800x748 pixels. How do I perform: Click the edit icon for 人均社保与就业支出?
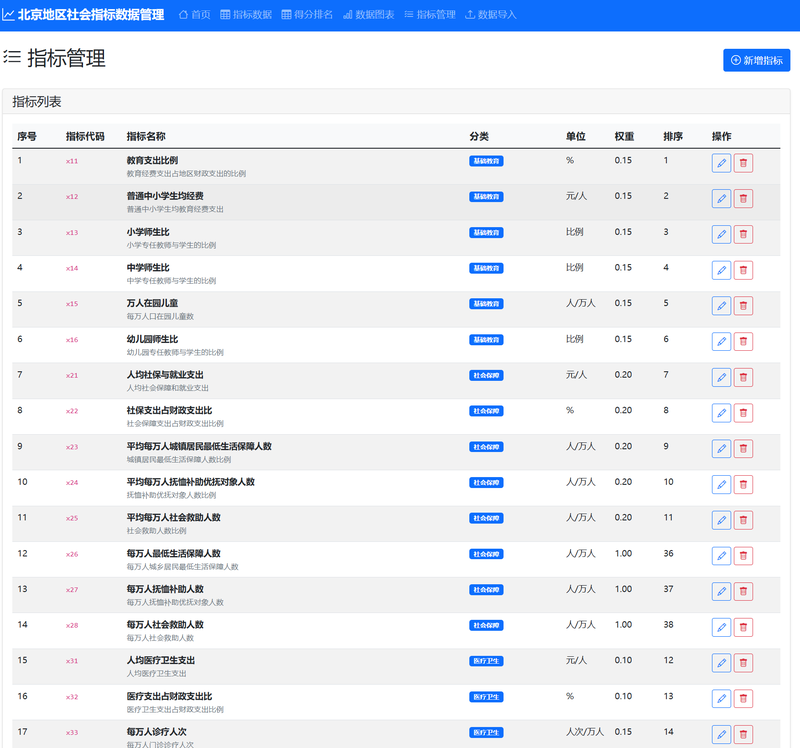coord(721,377)
